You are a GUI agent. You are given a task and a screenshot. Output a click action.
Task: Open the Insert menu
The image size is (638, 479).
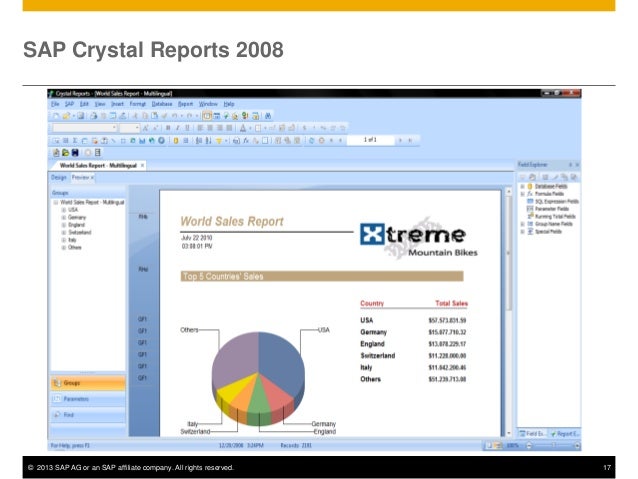tap(117, 104)
